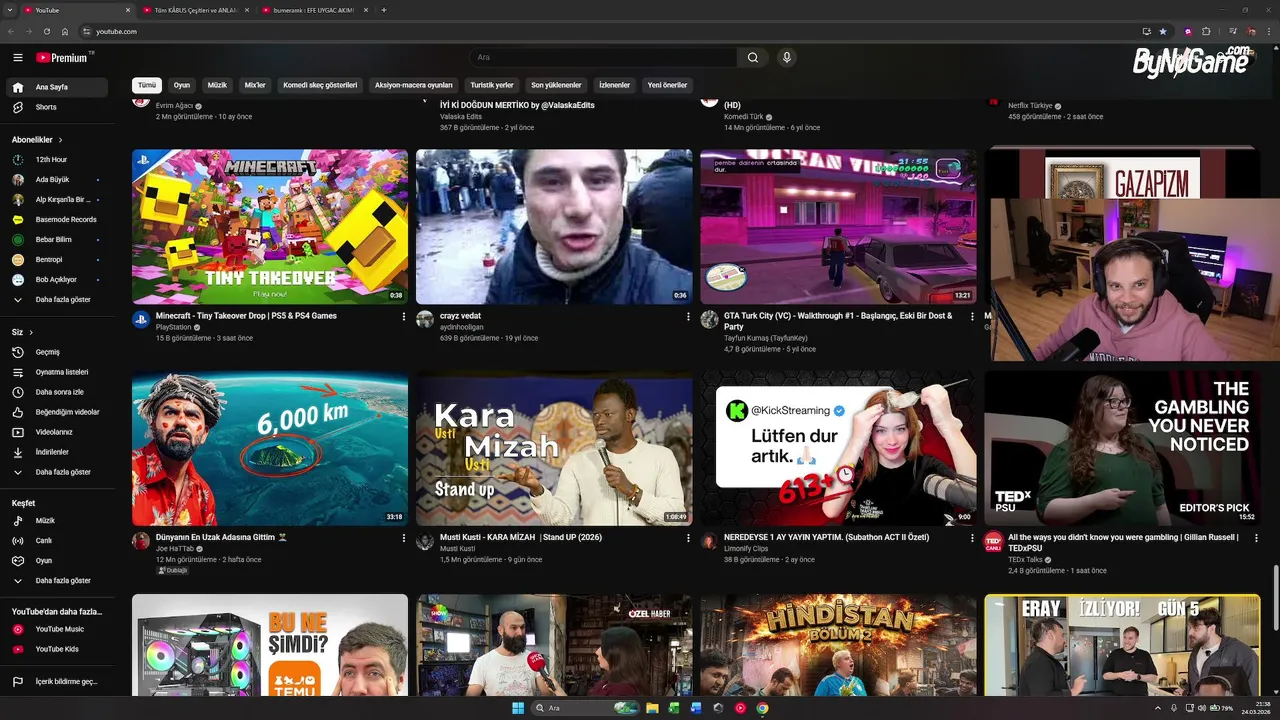The height and width of the screenshot is (720, 1280).
Task: Play Kara Mizah Stand up thumbnail
Action: 554,449
